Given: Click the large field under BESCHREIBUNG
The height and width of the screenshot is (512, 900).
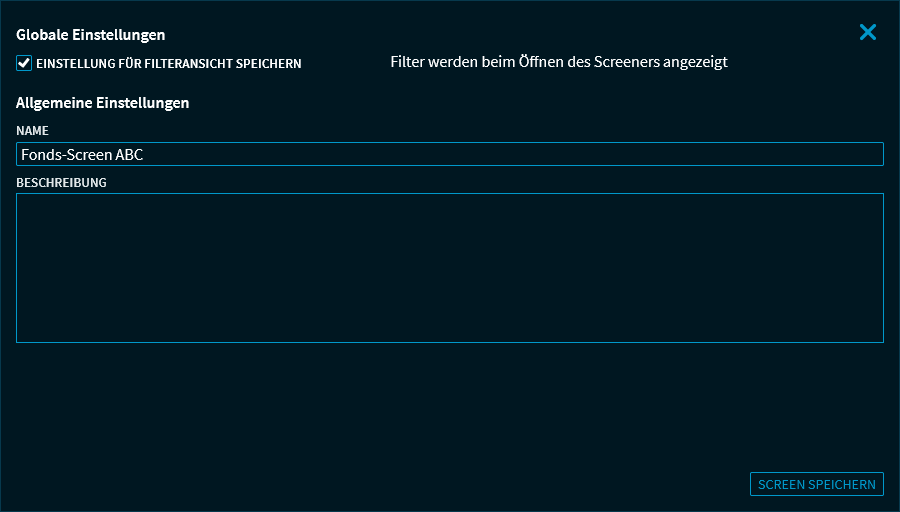Looking at the screenshot, I should 450,268.
